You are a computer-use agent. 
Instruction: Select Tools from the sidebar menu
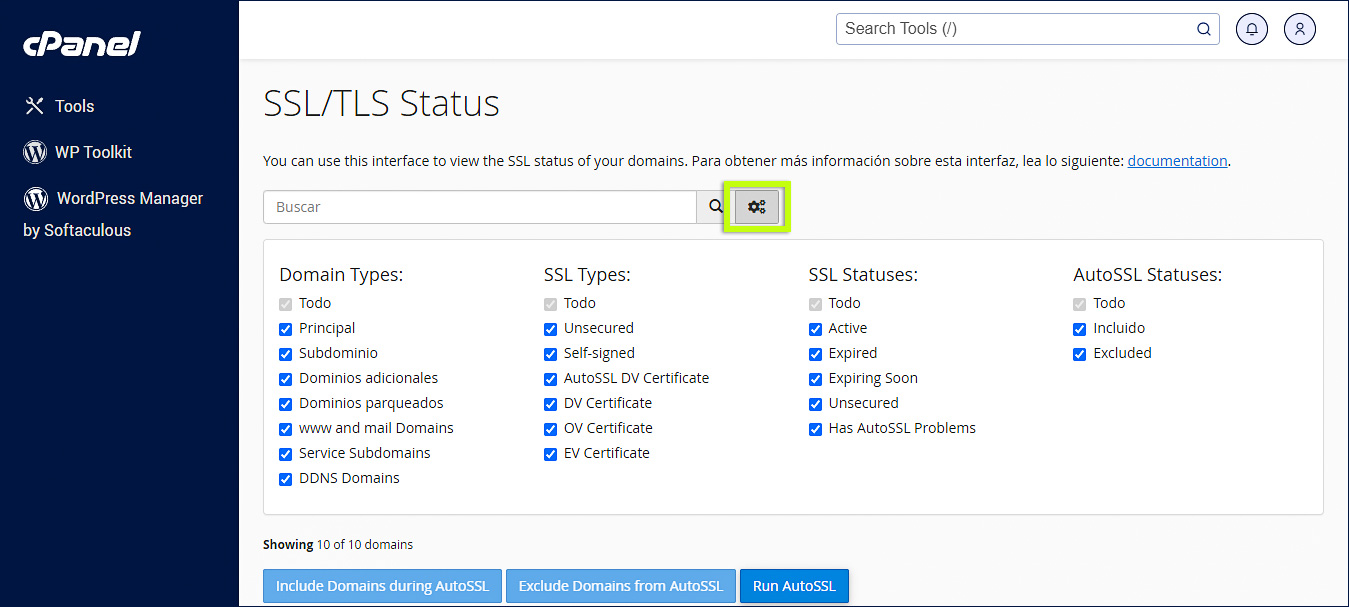pyautogui.click(x=73, y=105)
